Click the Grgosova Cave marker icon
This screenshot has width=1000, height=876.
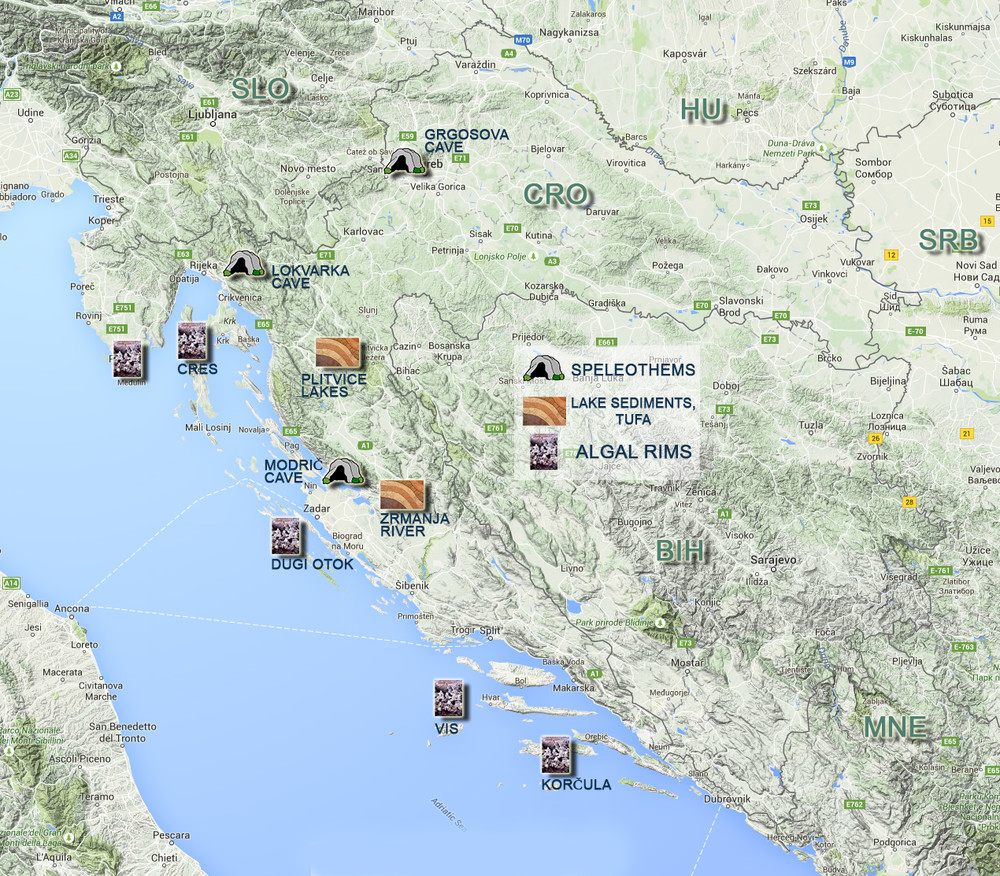[405, 162]
